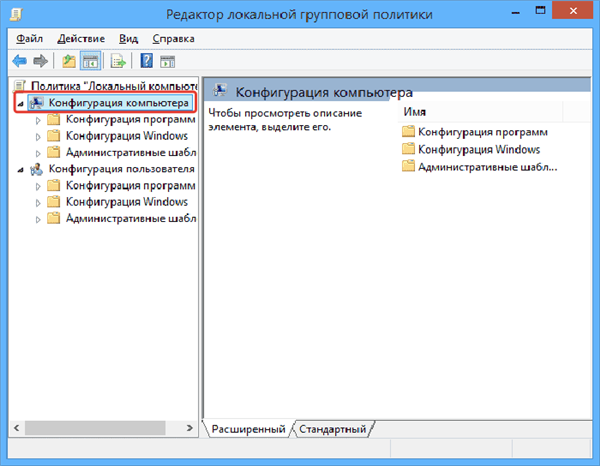The height and width of the screenshot is (466, 600).
Task: Click user icon next to Конфигурация пользователя
Action: (x=37, y=169)
